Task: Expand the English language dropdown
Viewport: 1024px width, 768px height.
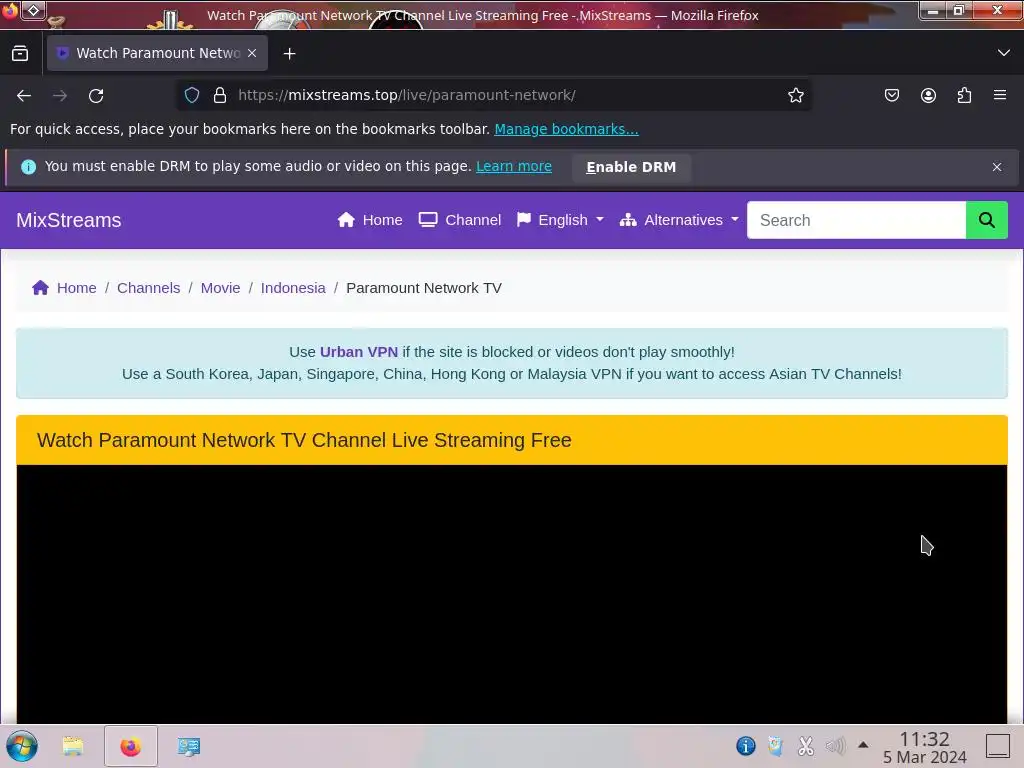Action: [x=560, y=220]
